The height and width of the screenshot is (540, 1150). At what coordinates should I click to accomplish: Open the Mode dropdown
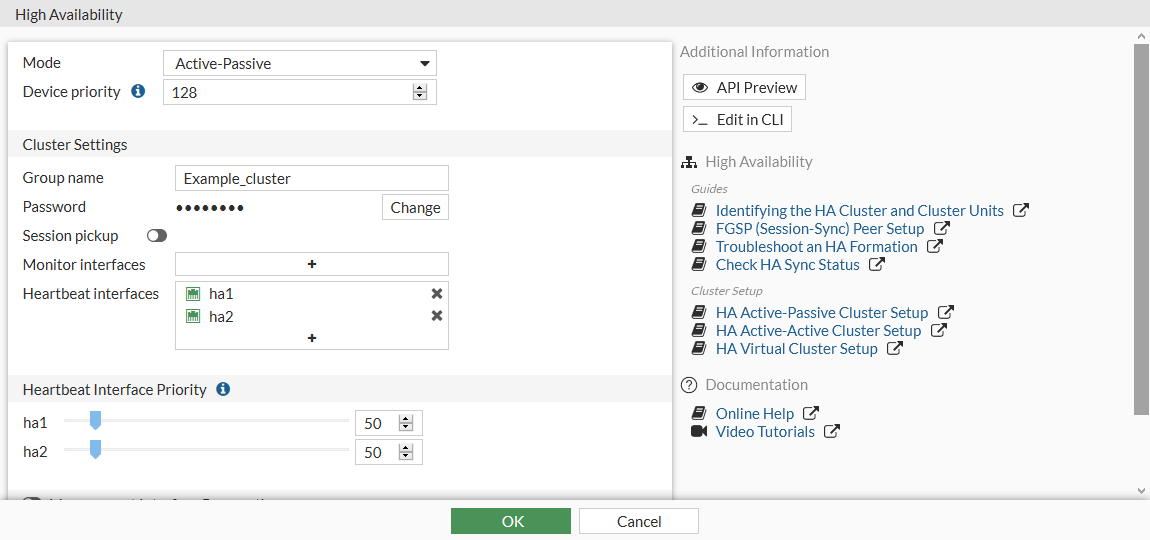(300, 64)
